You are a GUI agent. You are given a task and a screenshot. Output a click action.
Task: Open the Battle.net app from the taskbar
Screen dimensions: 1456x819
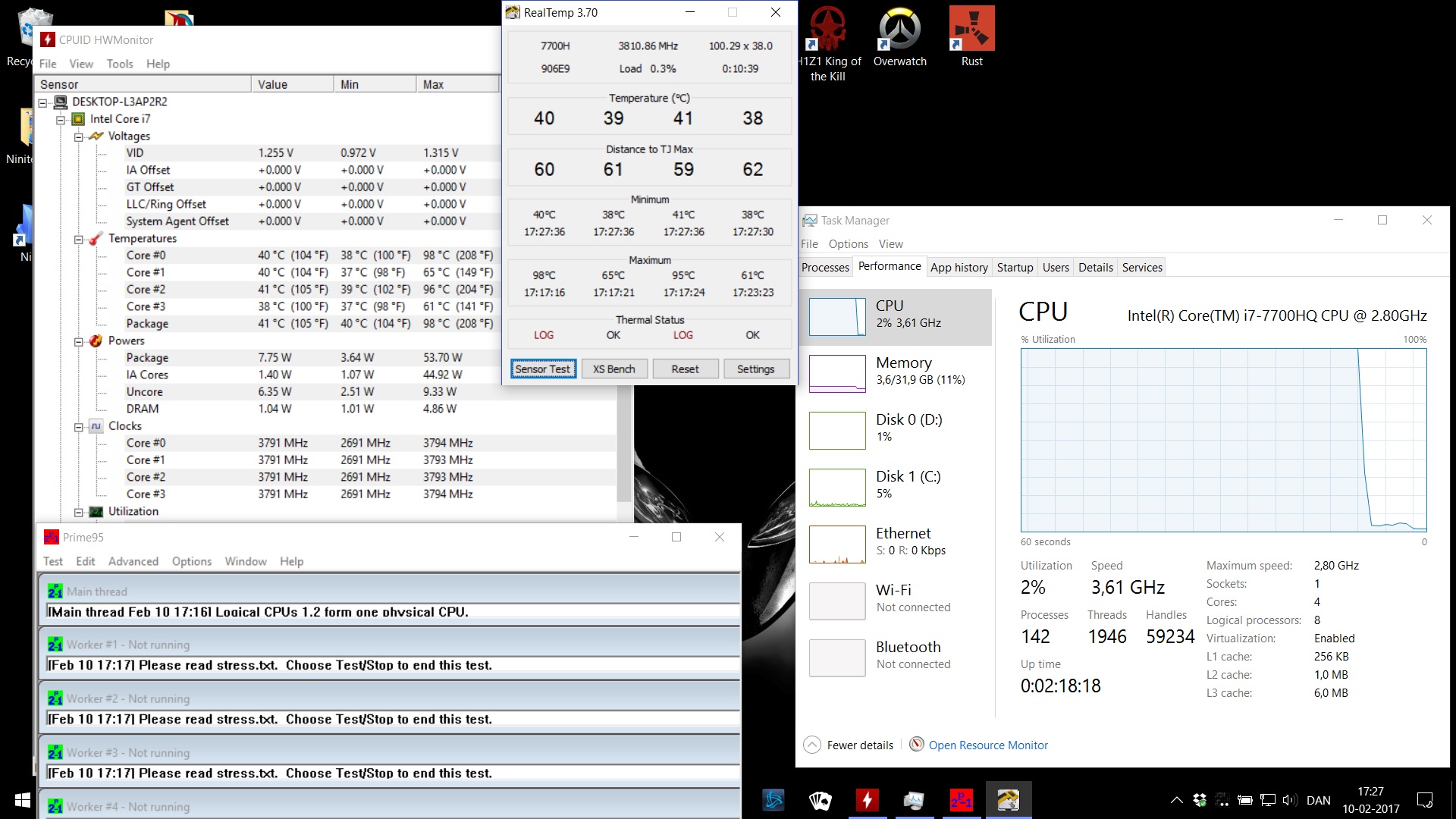pyautogui.click(x=773, y=800)
